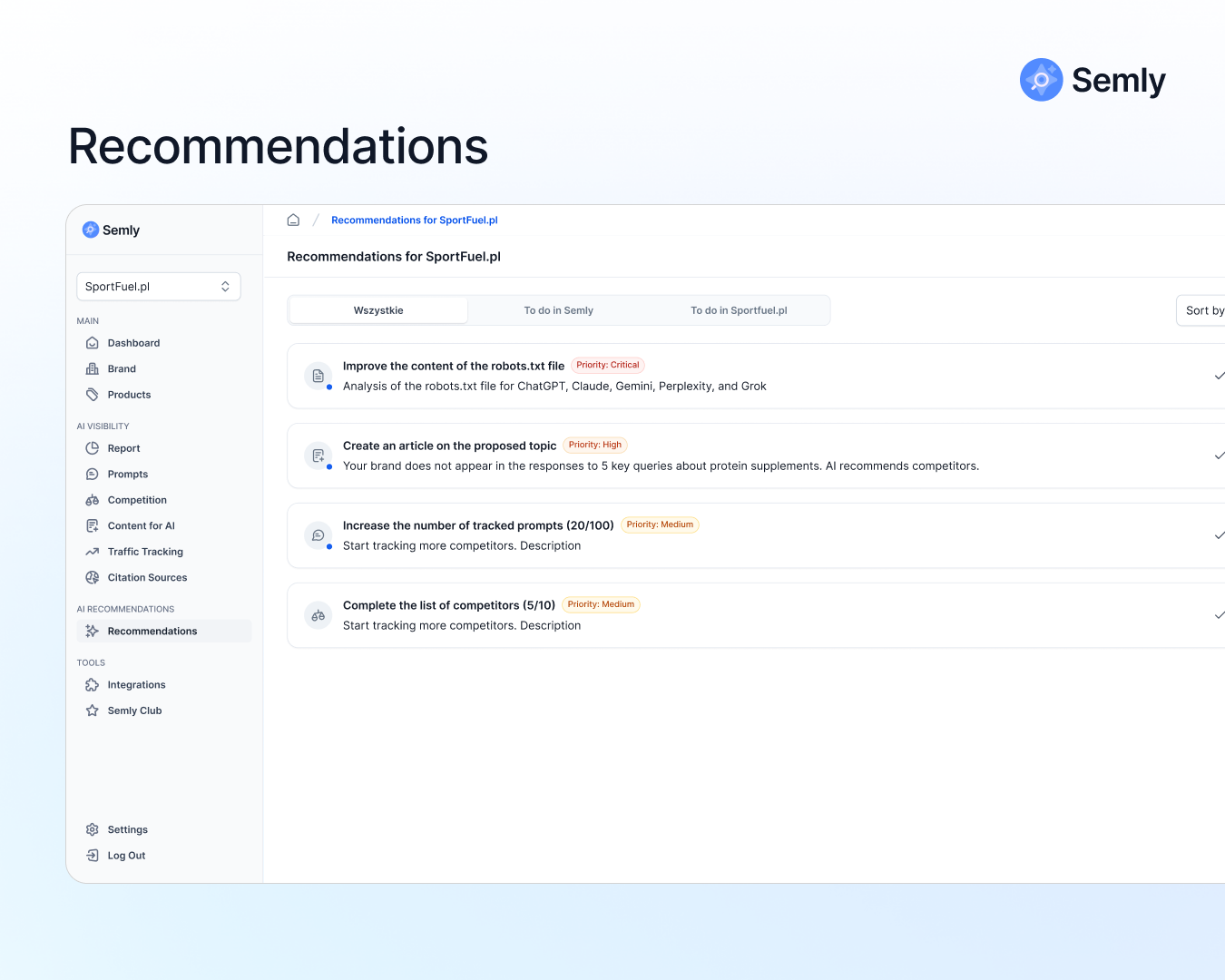
Task: Open Citation Sources in sidebar
Action: click(x=147, y=578)
